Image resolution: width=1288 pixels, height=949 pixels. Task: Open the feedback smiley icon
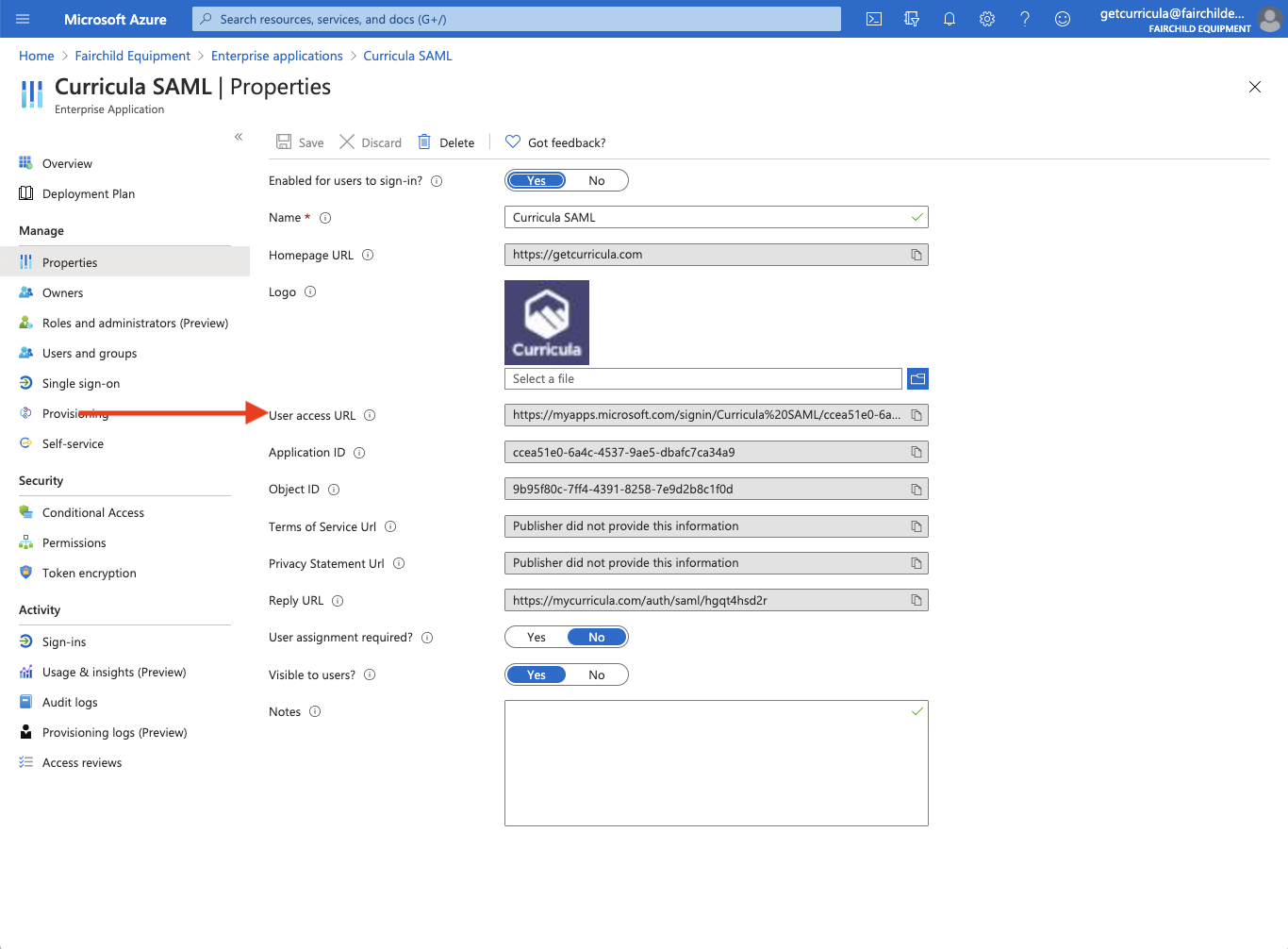1063,19
